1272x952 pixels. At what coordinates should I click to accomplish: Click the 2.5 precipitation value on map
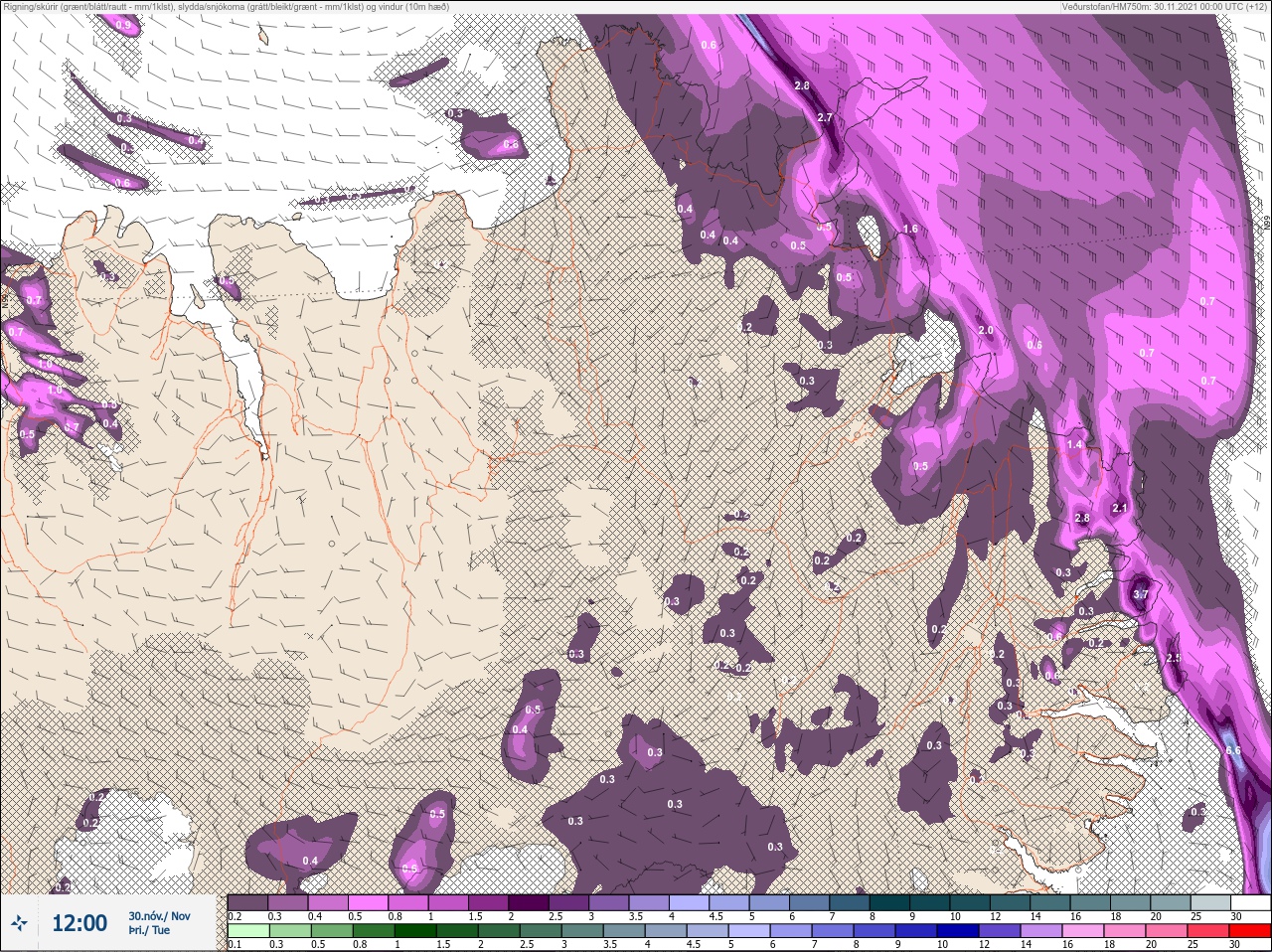pyautogui.click(x=1173, y=658)
